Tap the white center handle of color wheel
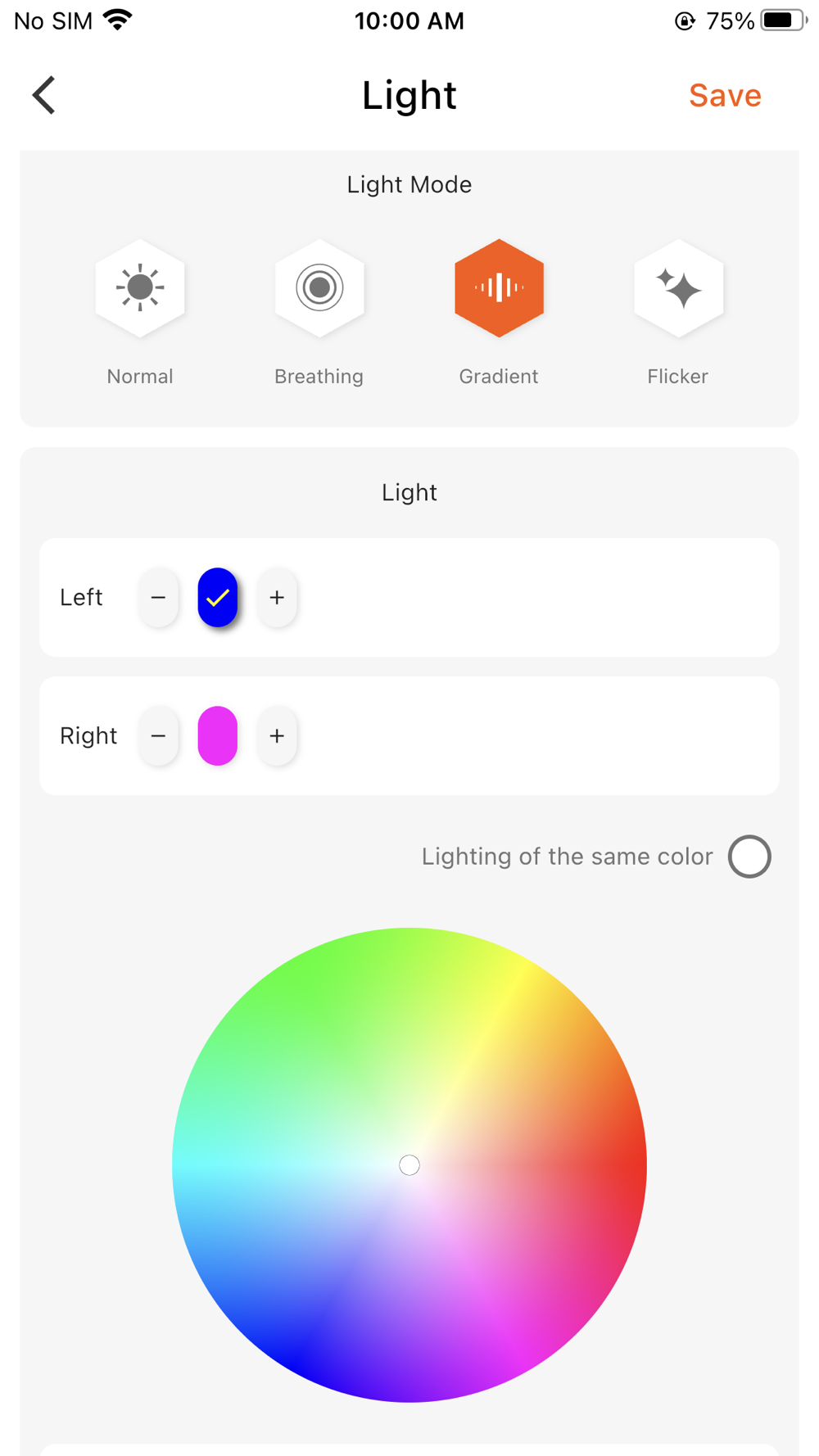 pos(409,1165)
